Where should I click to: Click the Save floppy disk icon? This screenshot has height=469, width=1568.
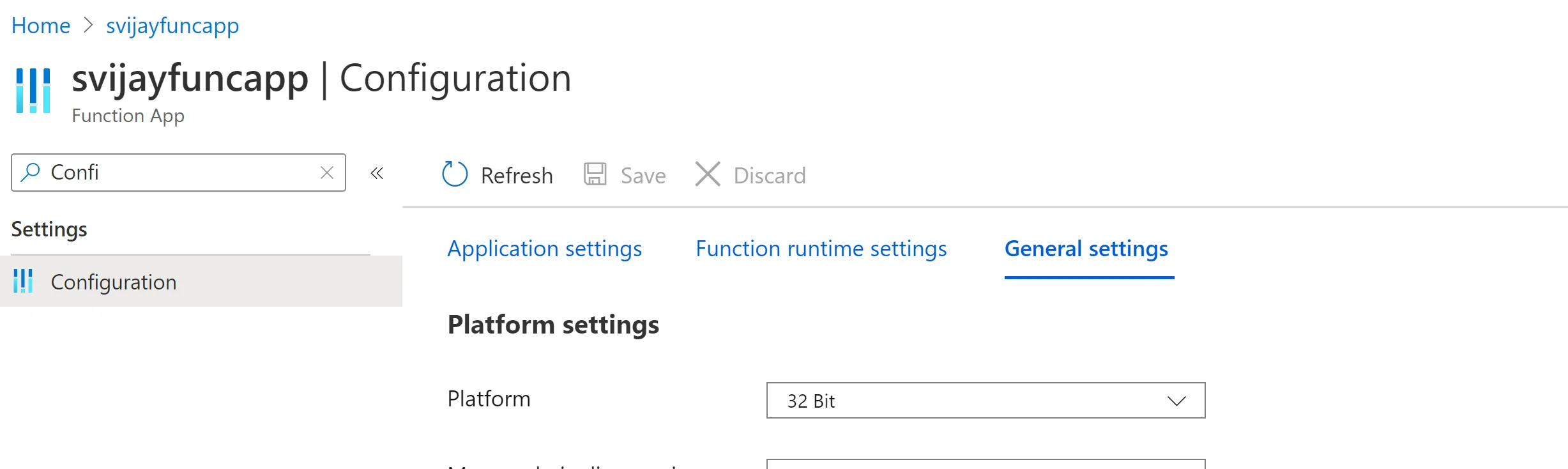click(595, 174)
